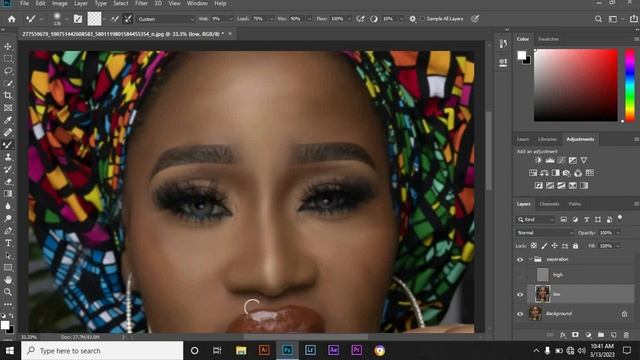Click current brush load swatch
Viewport: 640px width, 360px height.
click(x=94, y=19)
